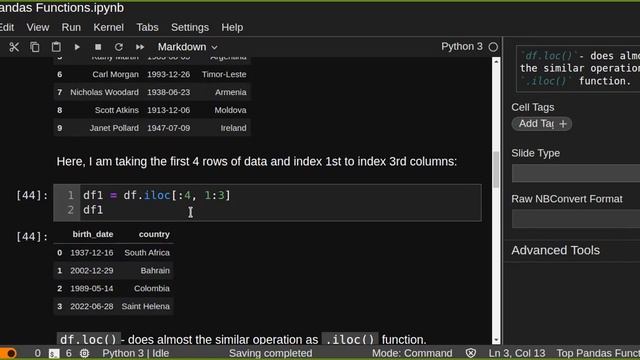Viewport: 640px width, 360px height.
Task: Run the selected cell
Action: point(77,47)
